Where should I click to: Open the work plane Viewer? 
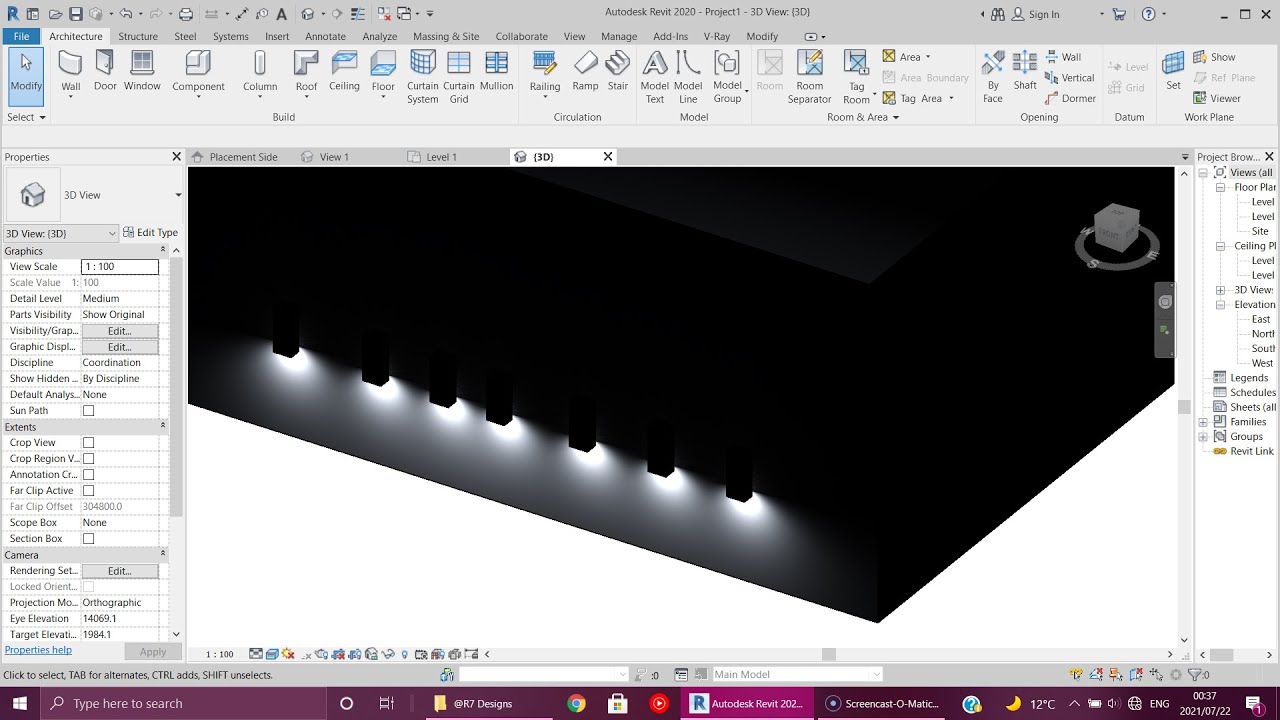pyautogui.click(x=1217, y=98)
